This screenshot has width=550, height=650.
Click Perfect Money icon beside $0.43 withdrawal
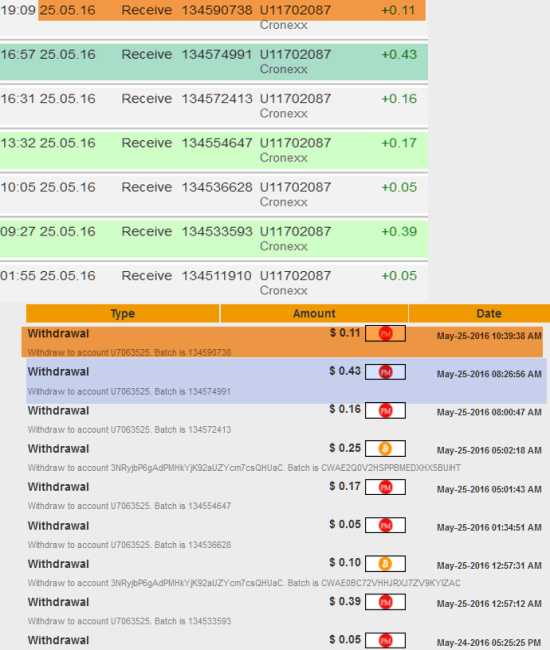click(385, 372)
